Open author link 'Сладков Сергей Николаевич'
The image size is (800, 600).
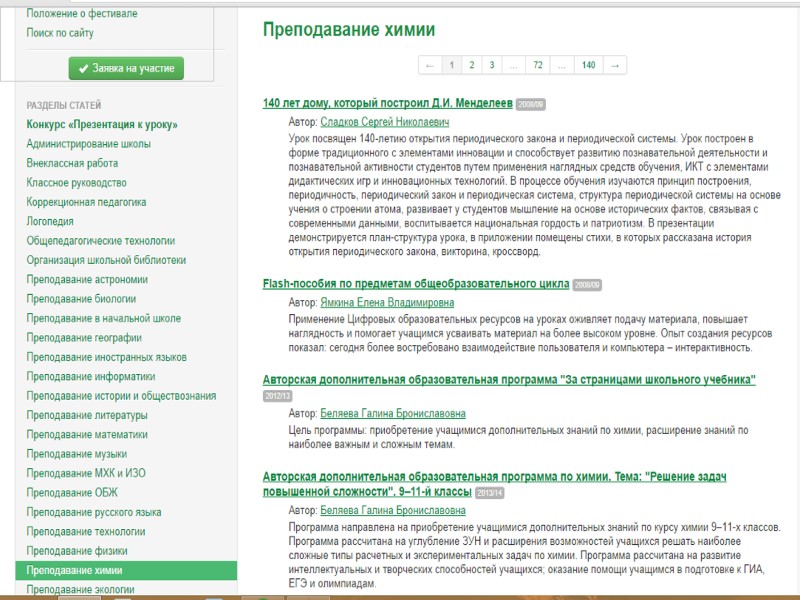[x=385, y=122]
